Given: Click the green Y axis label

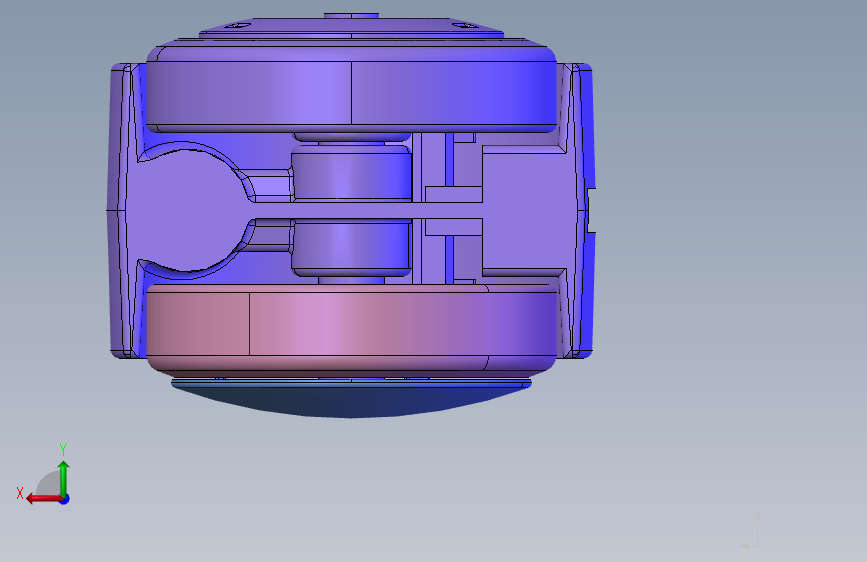Looking at the screenshot, I should [x=63, y=449].
